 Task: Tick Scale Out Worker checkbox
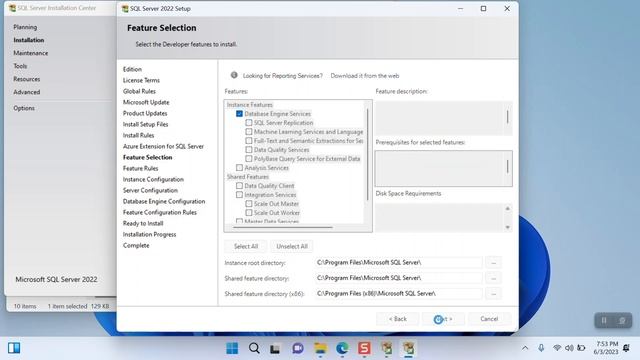pos(249,212)
